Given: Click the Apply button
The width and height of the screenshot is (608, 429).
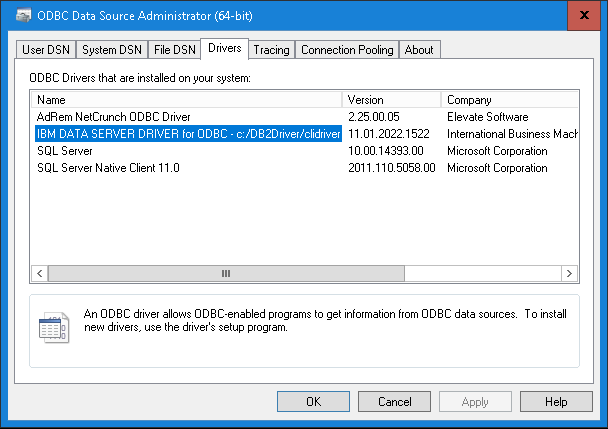Looking at the screenshot, I should click(475, 401).
